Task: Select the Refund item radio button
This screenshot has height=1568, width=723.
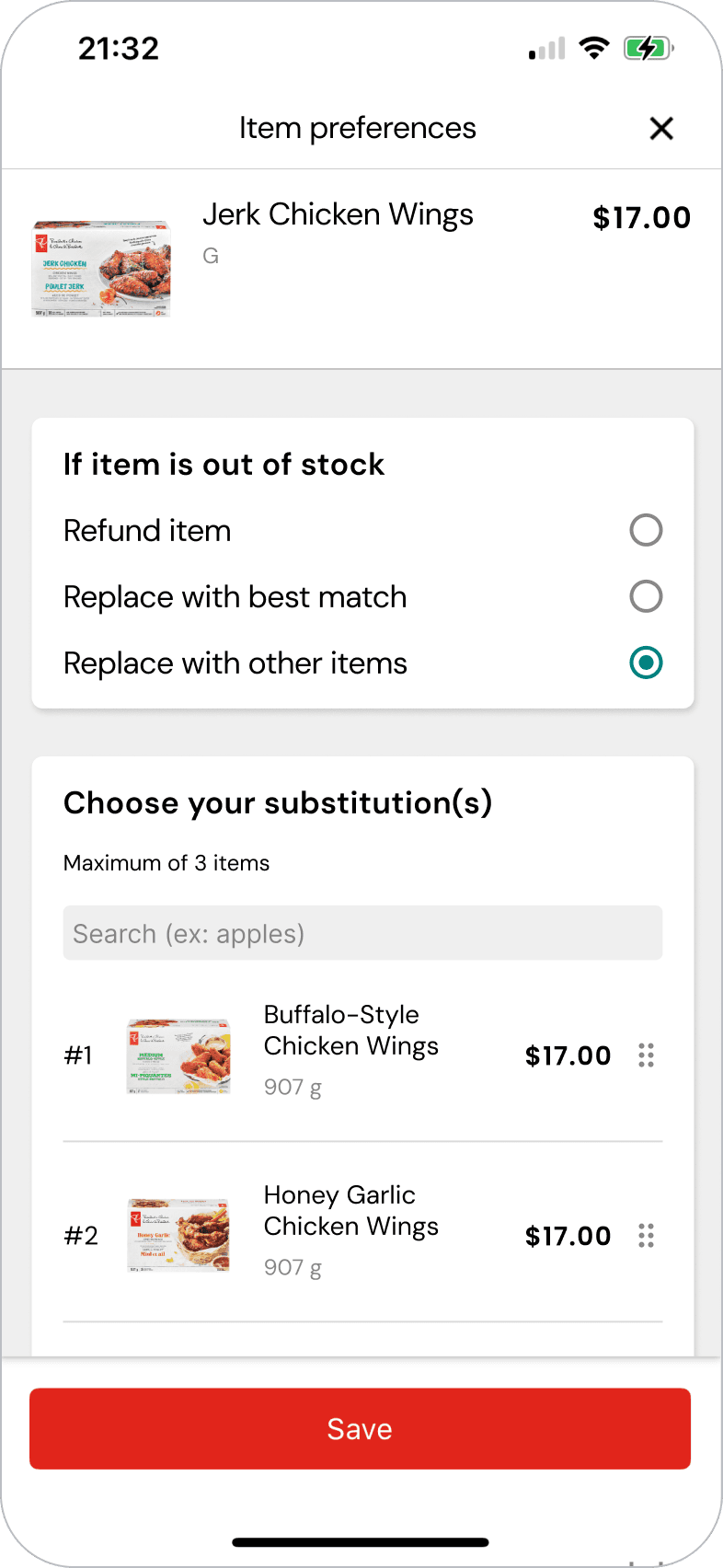Action: click(646, 530)
